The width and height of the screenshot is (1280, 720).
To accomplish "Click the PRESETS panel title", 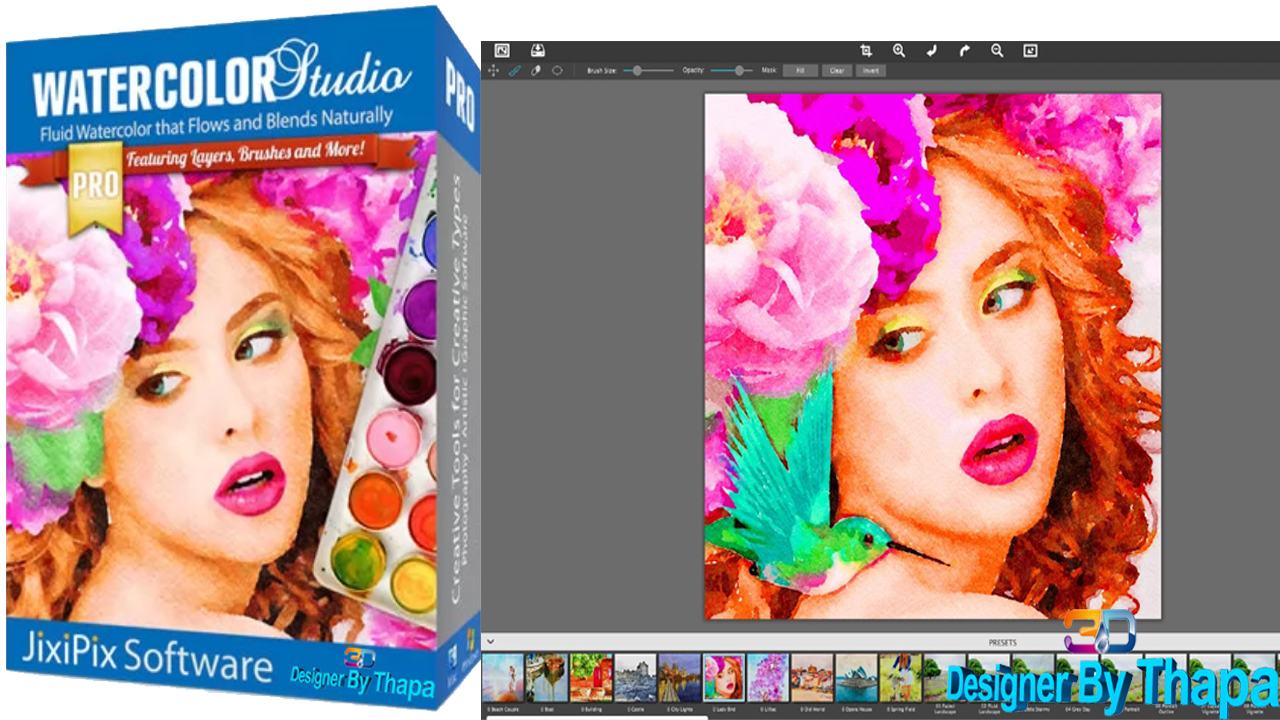I will coord(1002,642).
